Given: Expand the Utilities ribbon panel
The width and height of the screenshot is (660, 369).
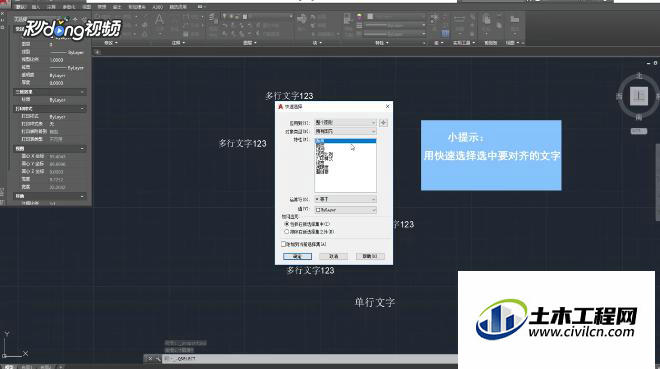Looking at the screenshot, I should point(463,42).
